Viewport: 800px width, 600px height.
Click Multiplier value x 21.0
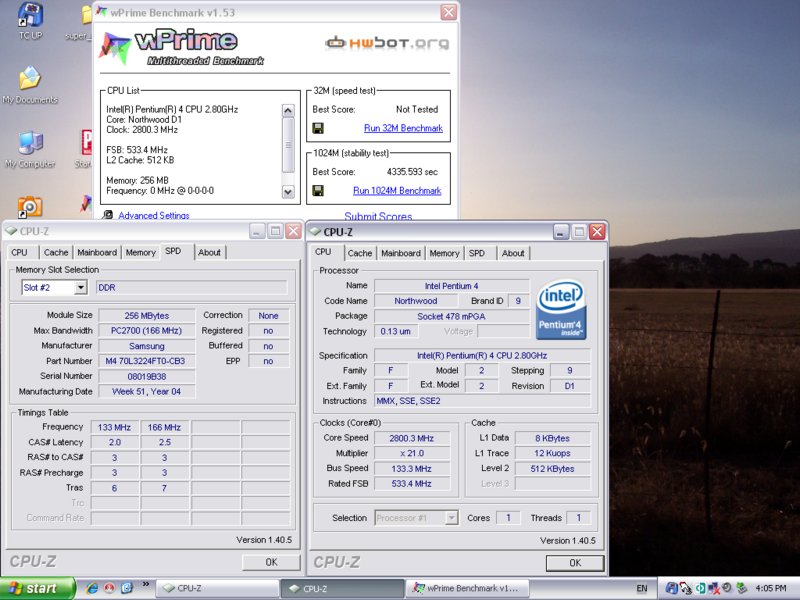coord(412,453)
